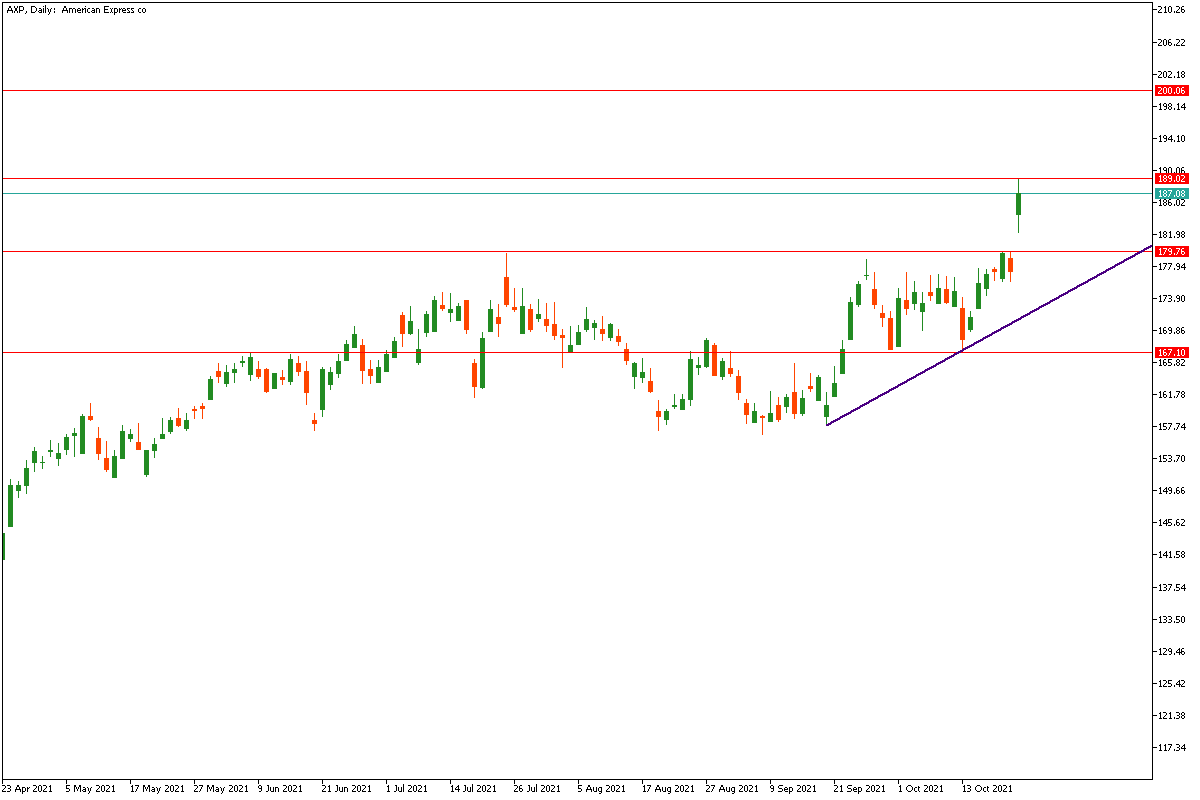Image resolution: width=1200 pixels, height=800 pixels.
Task: Click the 1 Jul 2021 date label
Action: tap(405, 788)
